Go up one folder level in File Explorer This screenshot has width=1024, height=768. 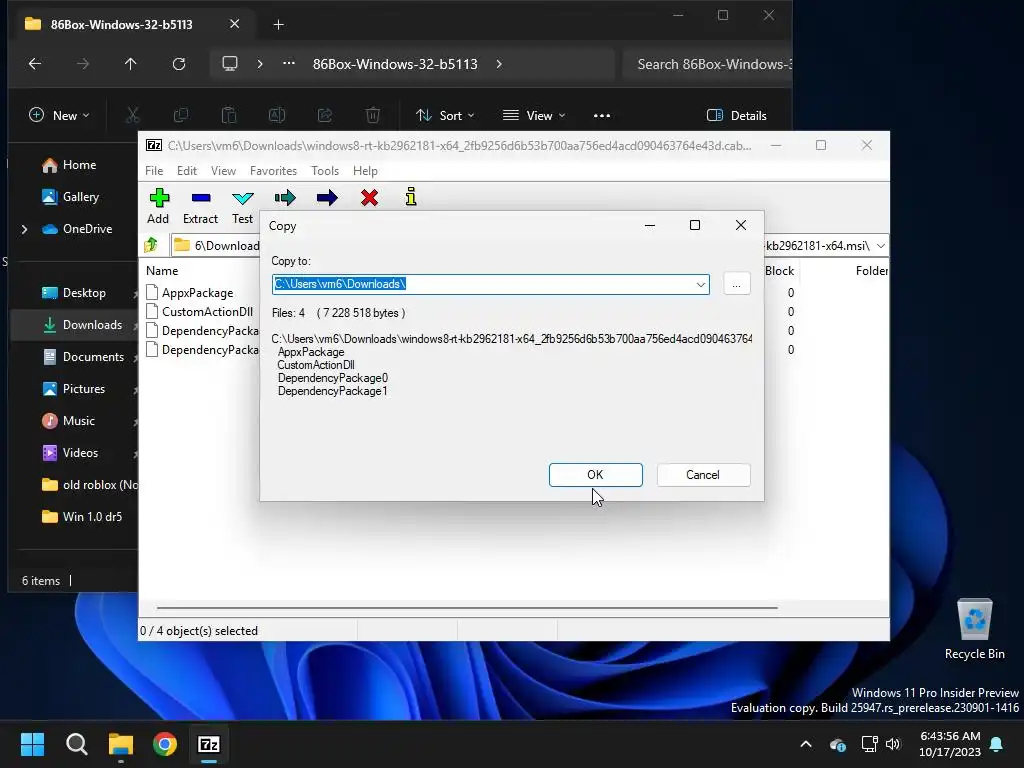(131, 63)
